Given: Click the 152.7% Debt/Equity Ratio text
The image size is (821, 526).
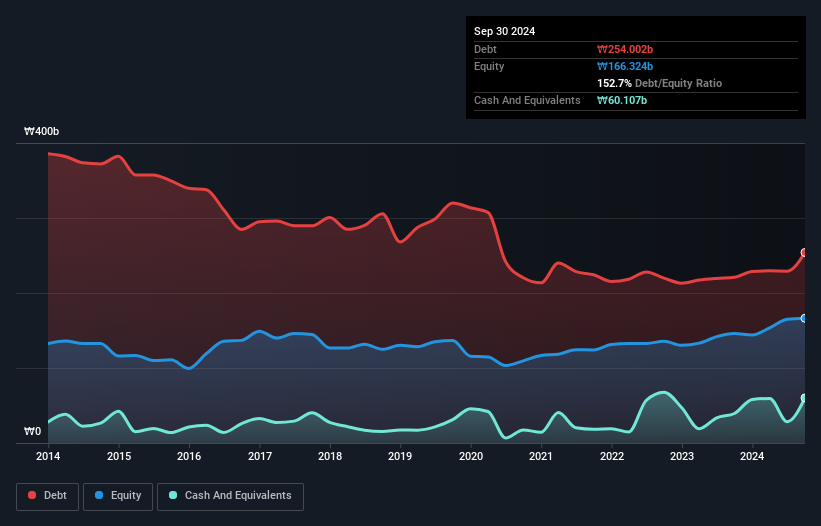Looking at the screenshot, I should pyautogui.click(x=659, y=83).
